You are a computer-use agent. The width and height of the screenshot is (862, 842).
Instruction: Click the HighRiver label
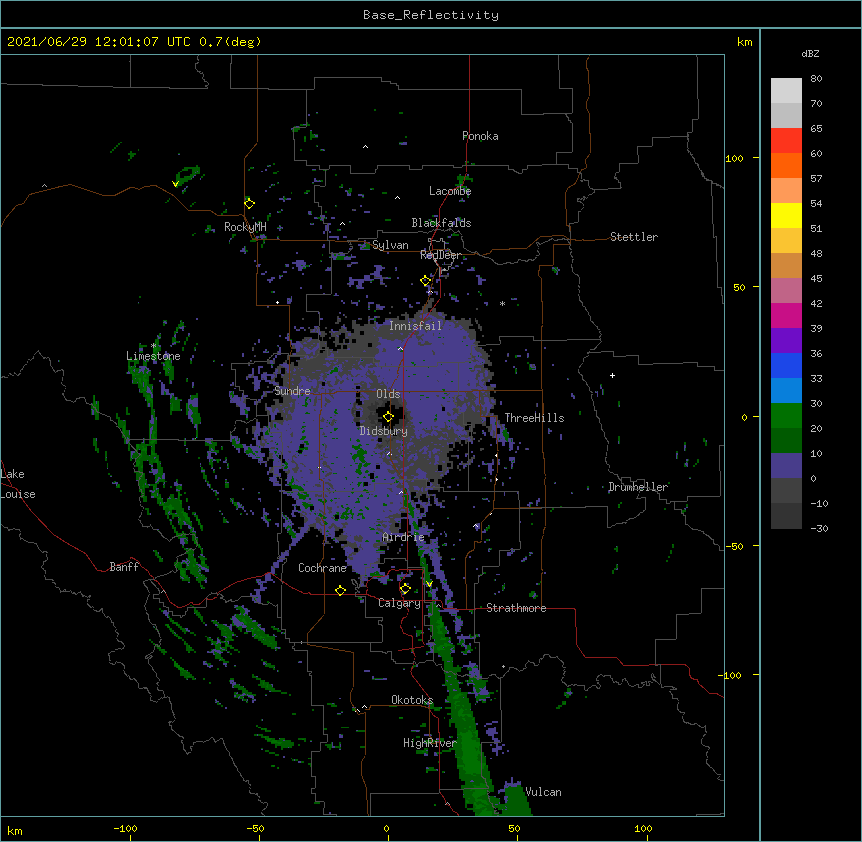(x=430, y=743)
